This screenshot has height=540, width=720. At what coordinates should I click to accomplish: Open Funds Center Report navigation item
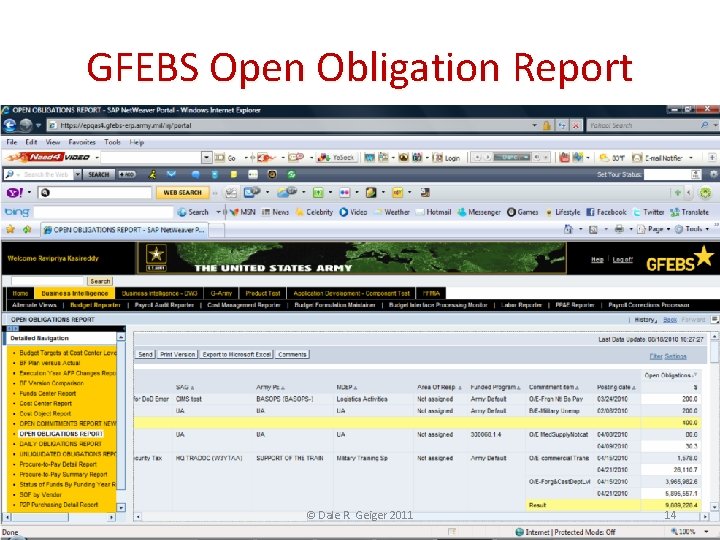(48, 394)
